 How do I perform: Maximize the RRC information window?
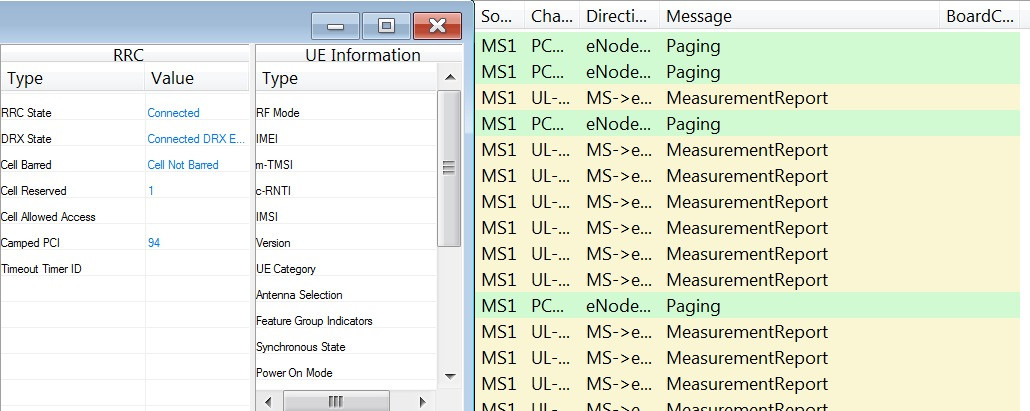tap(386, 26)
